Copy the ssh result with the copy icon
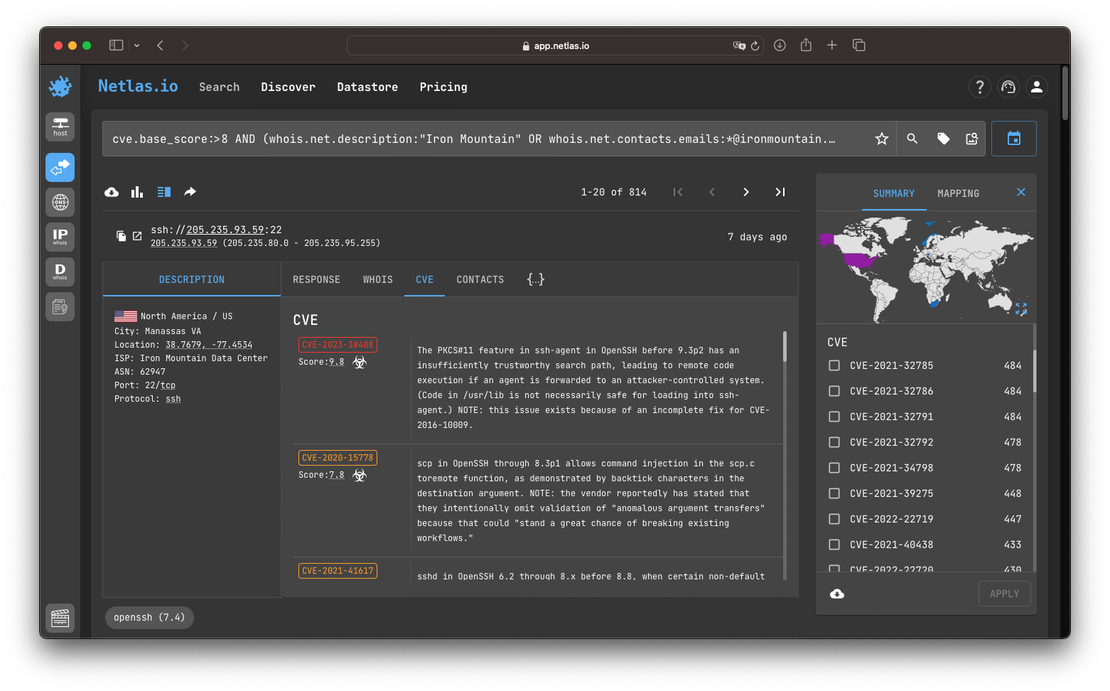Image resolution: width=1110 pixels, height=691 pixels. pos(121,236)
